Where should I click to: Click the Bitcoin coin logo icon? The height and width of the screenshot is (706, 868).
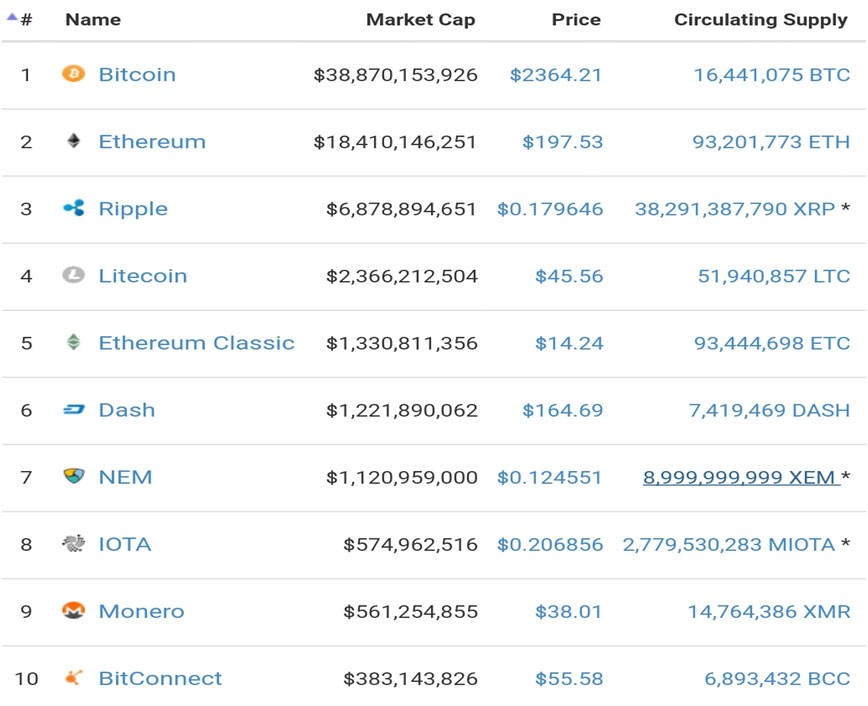click(73, 74)
